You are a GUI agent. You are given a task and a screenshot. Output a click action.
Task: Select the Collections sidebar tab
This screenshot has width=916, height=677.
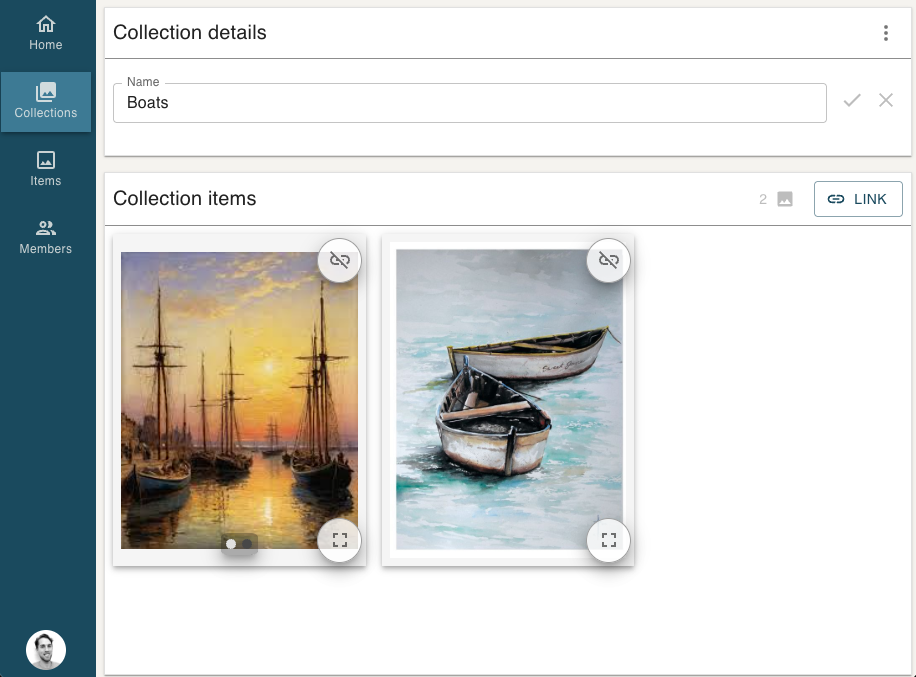click(x=46, y=101)
